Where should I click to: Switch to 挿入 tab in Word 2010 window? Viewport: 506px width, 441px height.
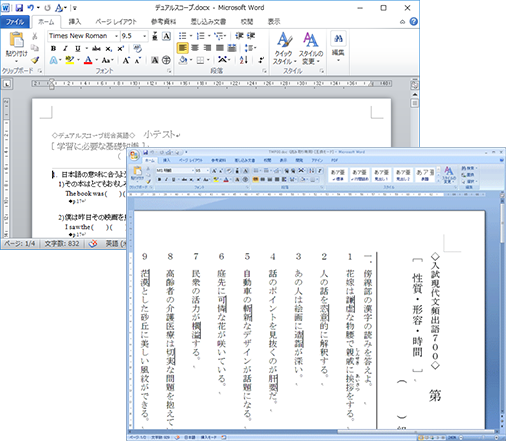pos(75,22)
